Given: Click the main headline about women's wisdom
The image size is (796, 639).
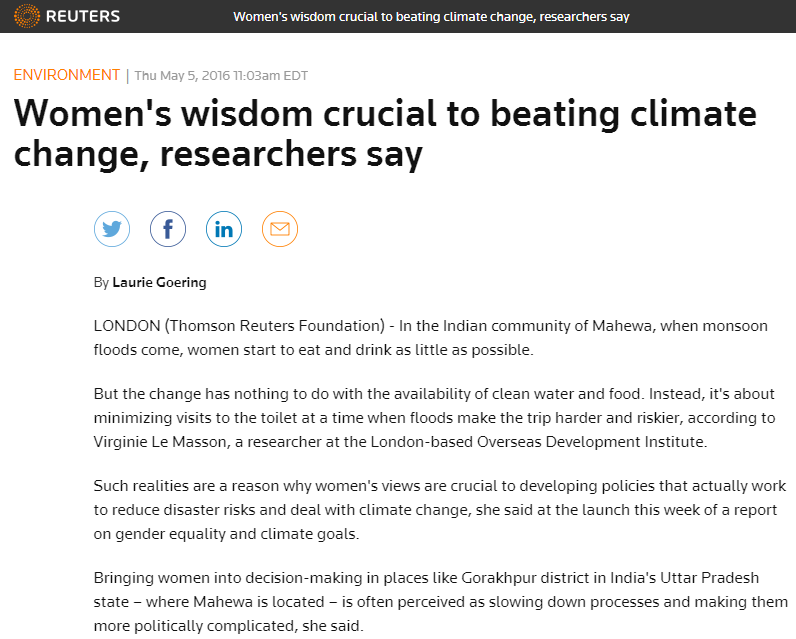Looking at the screenshot, I should (x=385, y=133).
